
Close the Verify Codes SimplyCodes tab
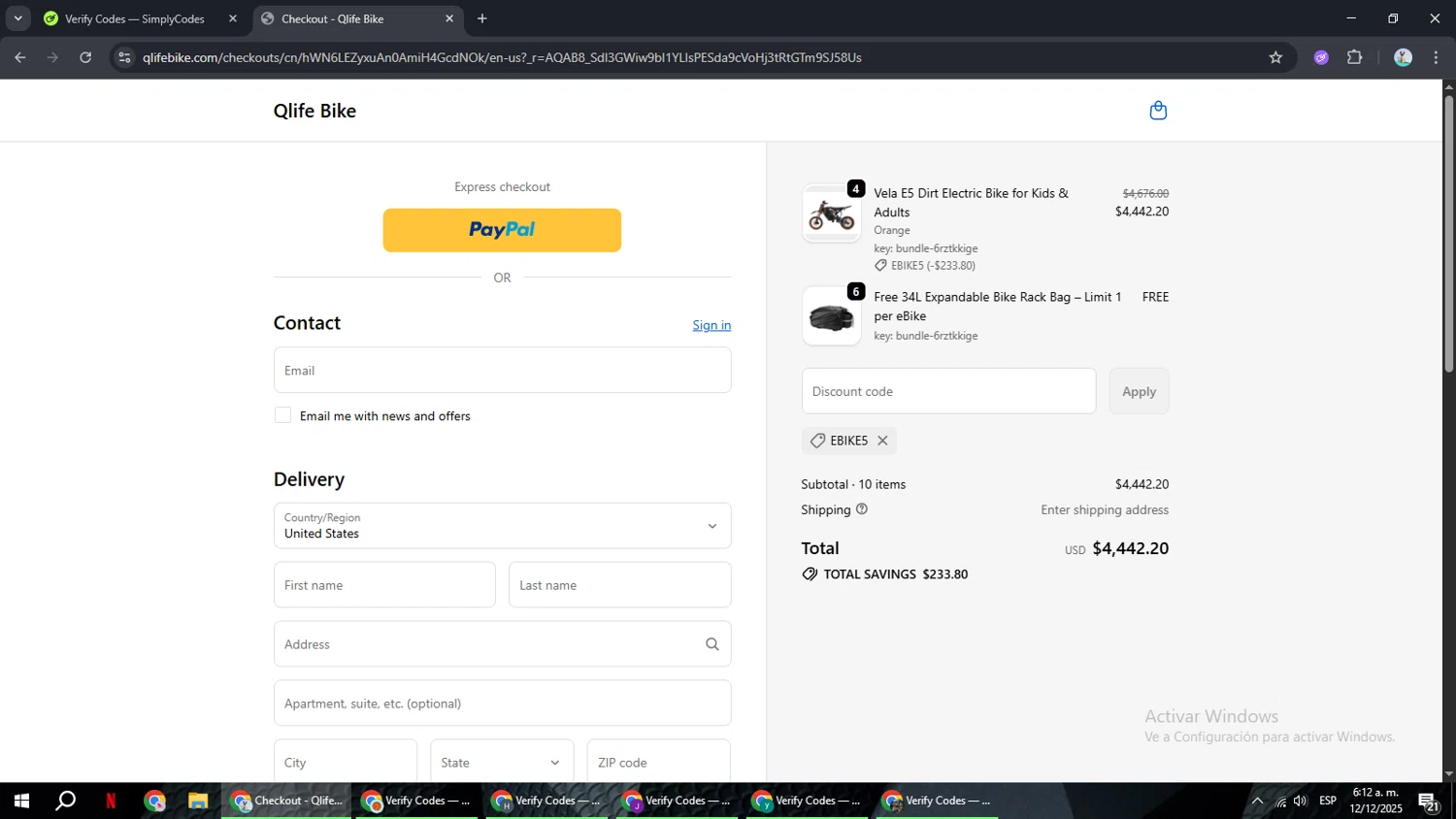[233, 18]
